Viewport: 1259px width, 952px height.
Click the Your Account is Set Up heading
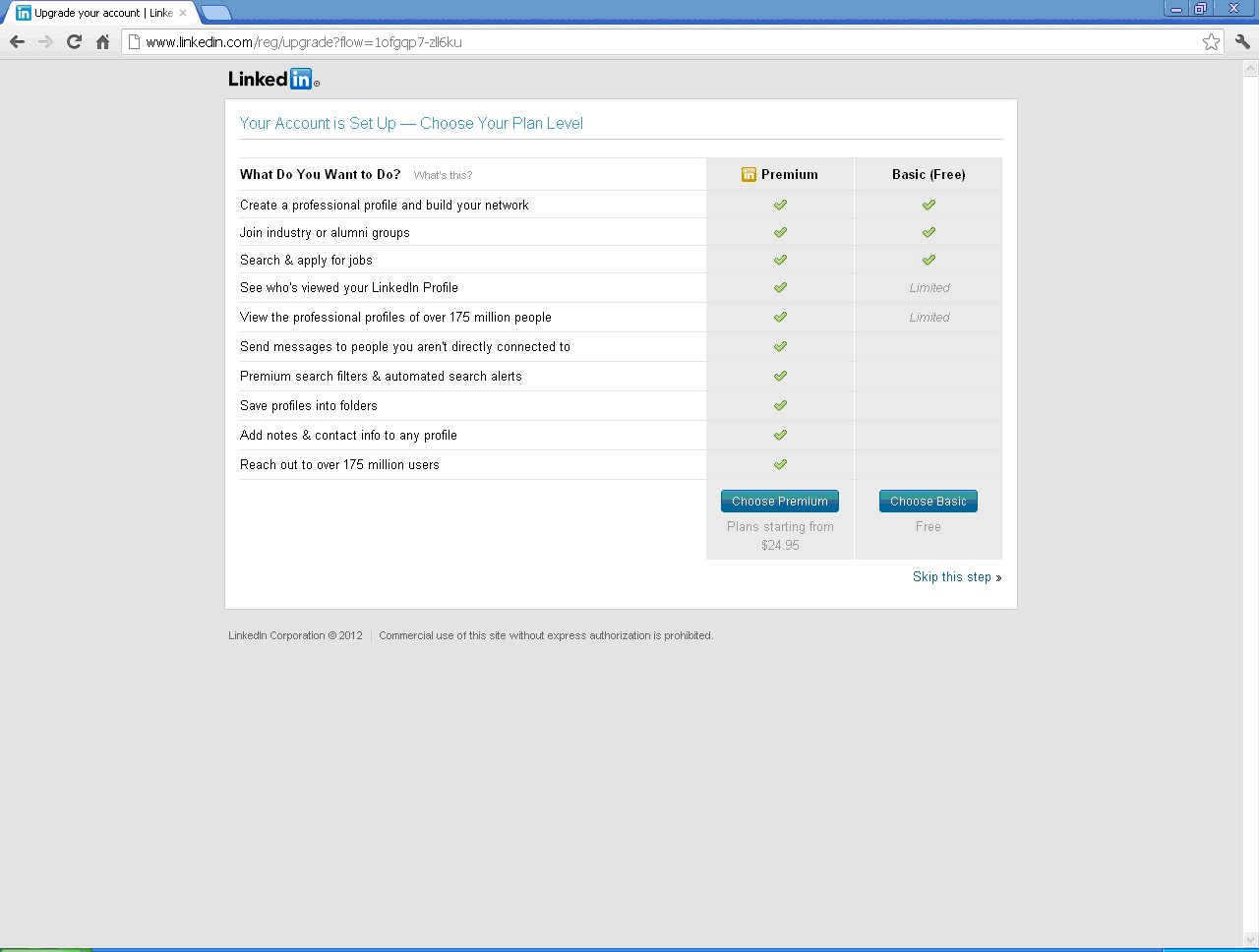coord(411,123)
